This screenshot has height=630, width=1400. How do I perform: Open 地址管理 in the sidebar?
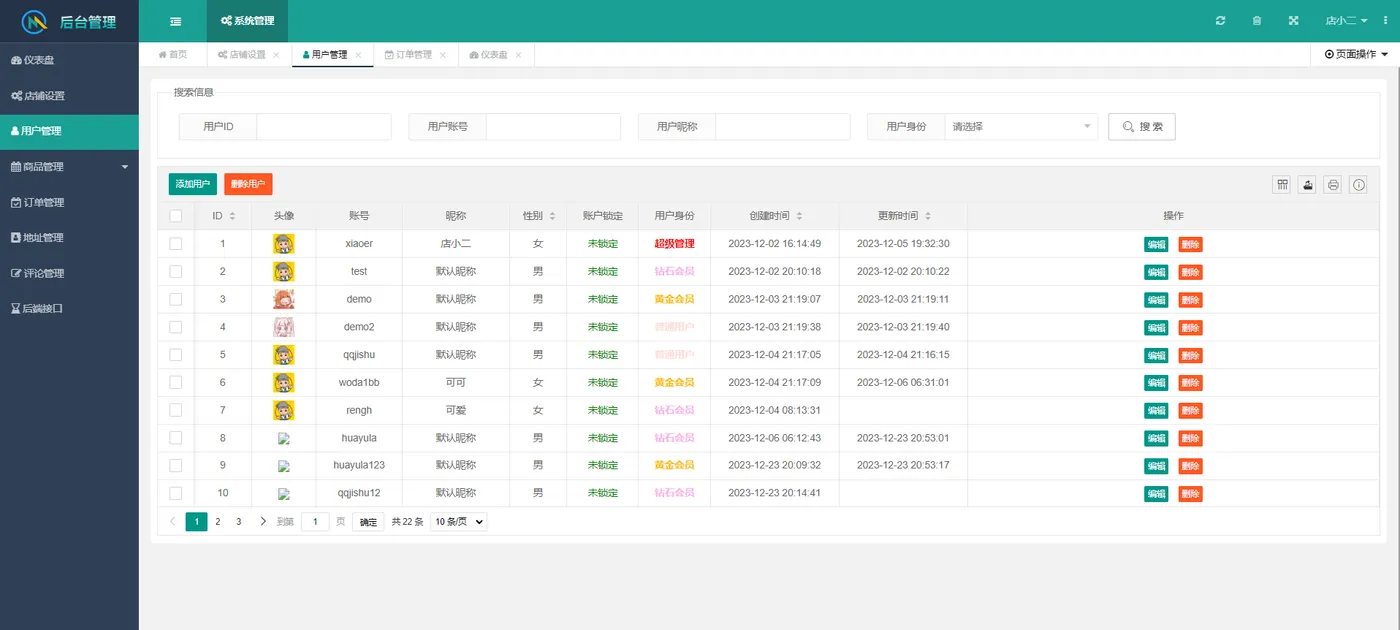tap(69, 238)
